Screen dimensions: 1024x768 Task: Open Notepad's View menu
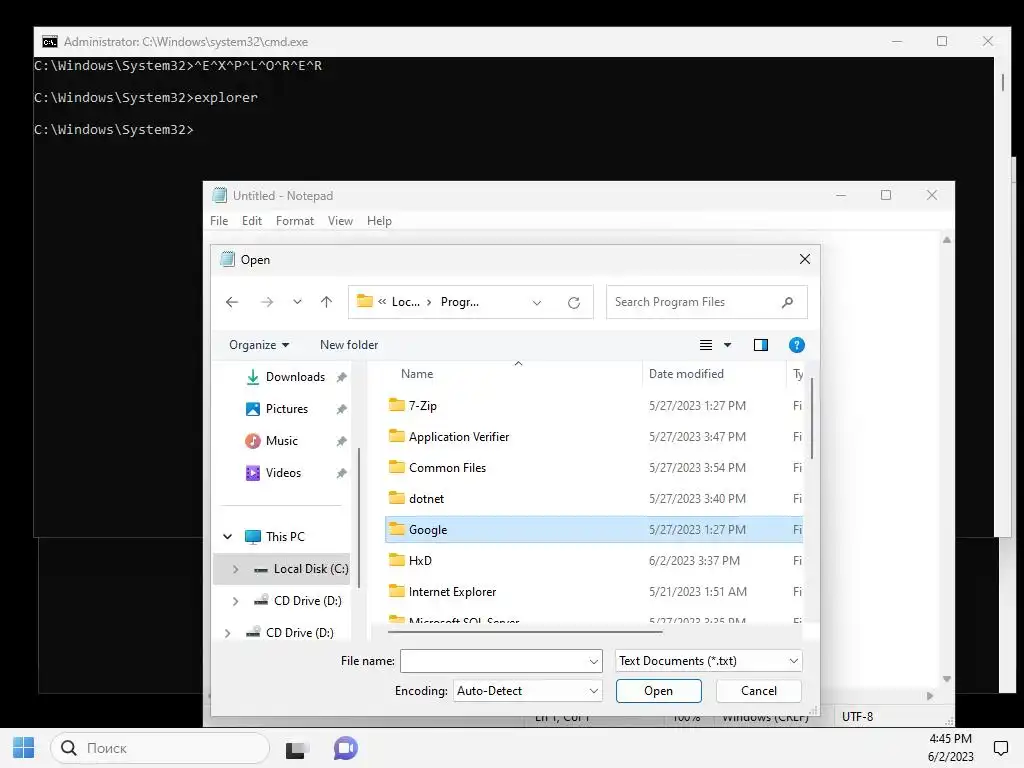coord(340,221)
